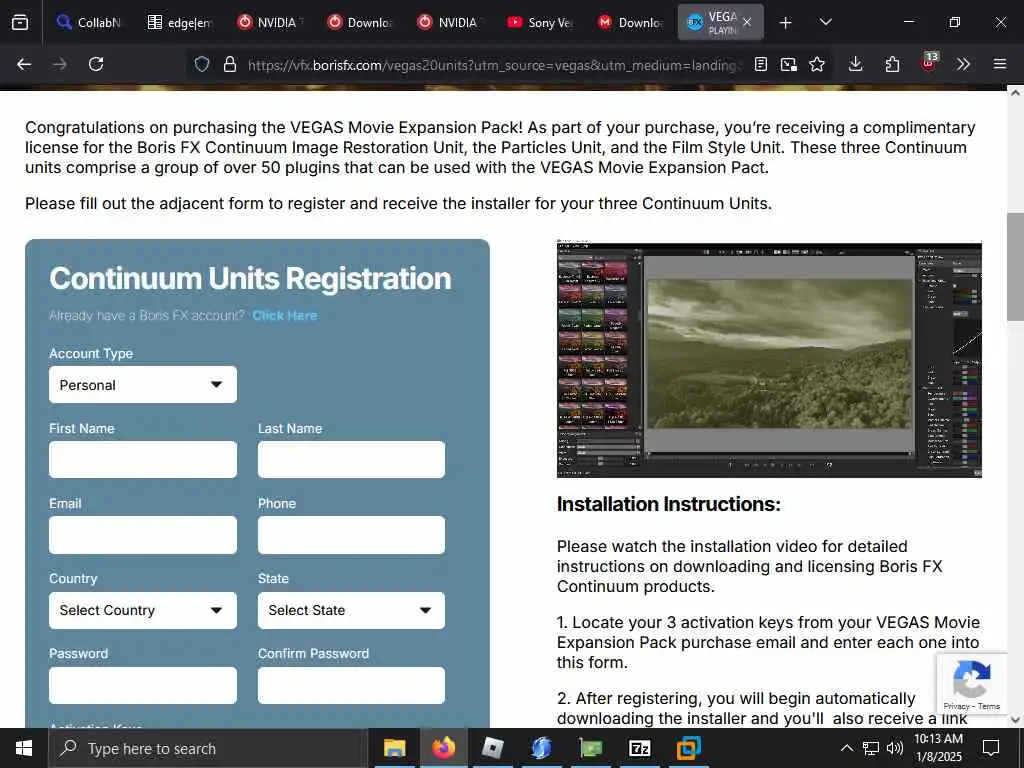Click the address bar URL
The image size is (1024, 768).
493,65
